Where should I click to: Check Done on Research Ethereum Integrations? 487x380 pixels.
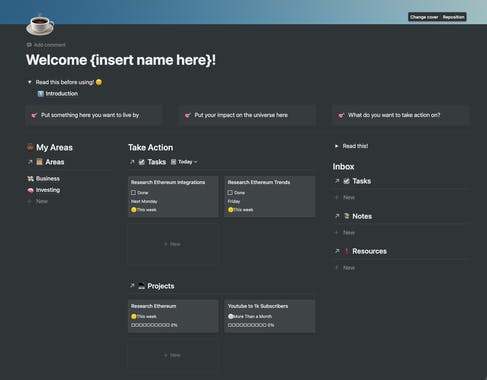click(133, 193)
